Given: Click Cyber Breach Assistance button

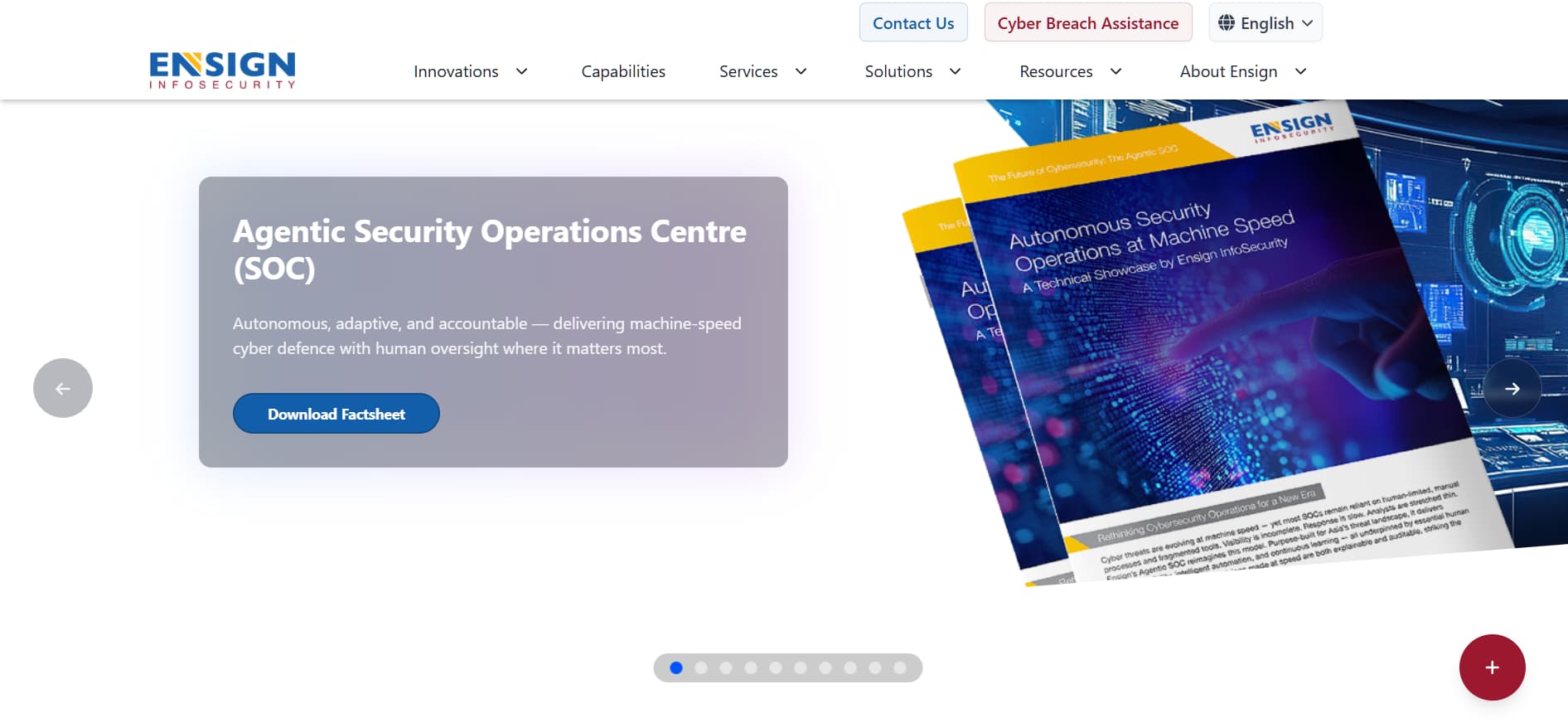Looking at the screenshot, I should pos(1088,22).
